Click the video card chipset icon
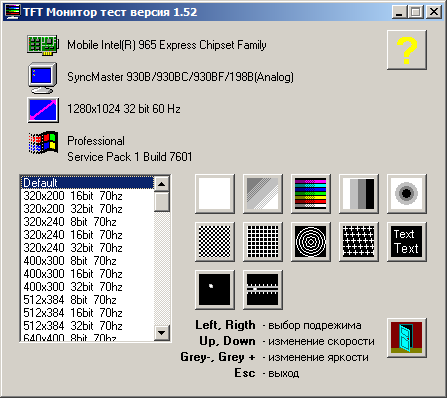The image size is (447, 398). coord(43,45)
